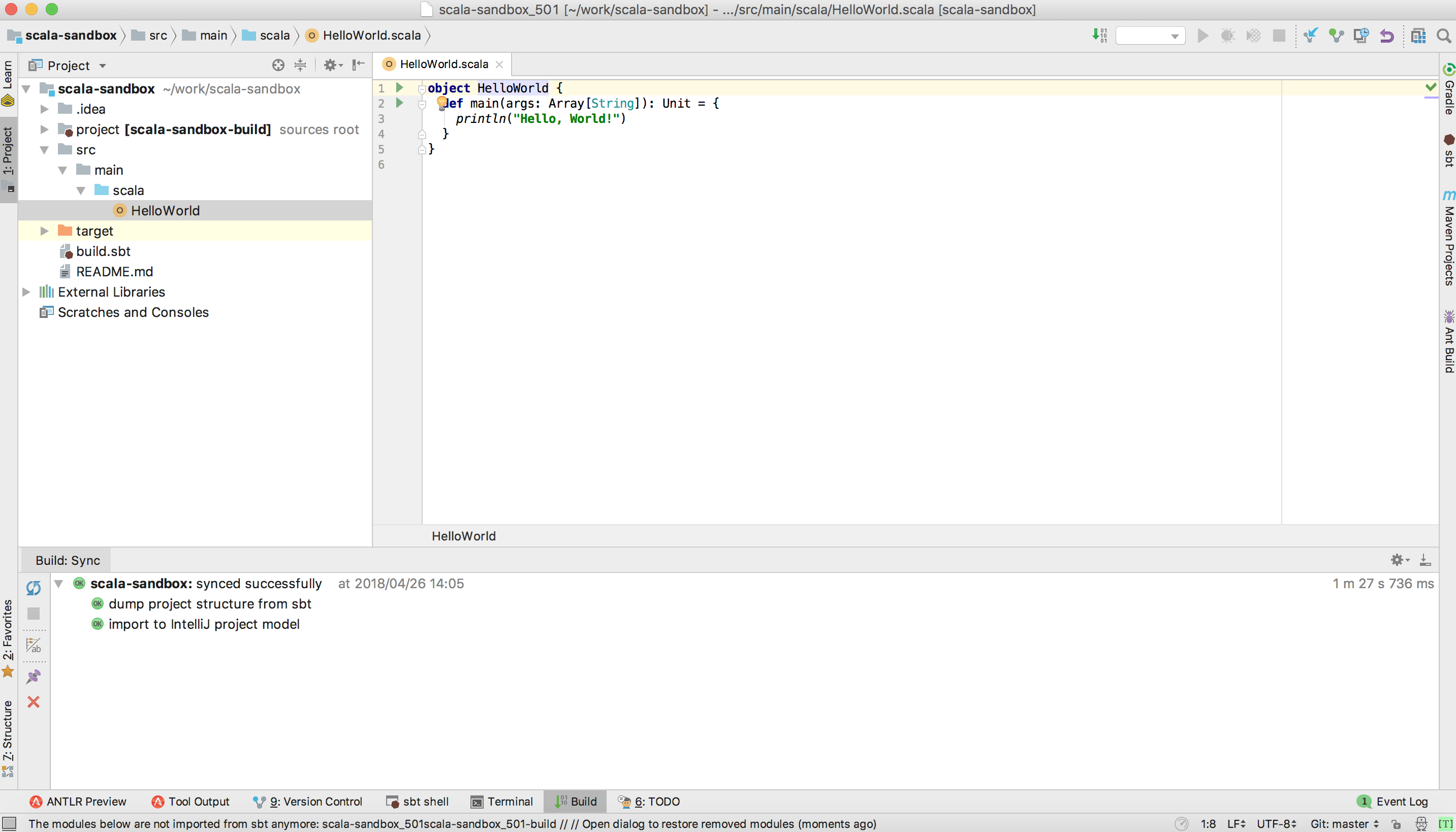
Task: Refresh the sbt sync in Build panel
Action: click(x=33, y=587)
